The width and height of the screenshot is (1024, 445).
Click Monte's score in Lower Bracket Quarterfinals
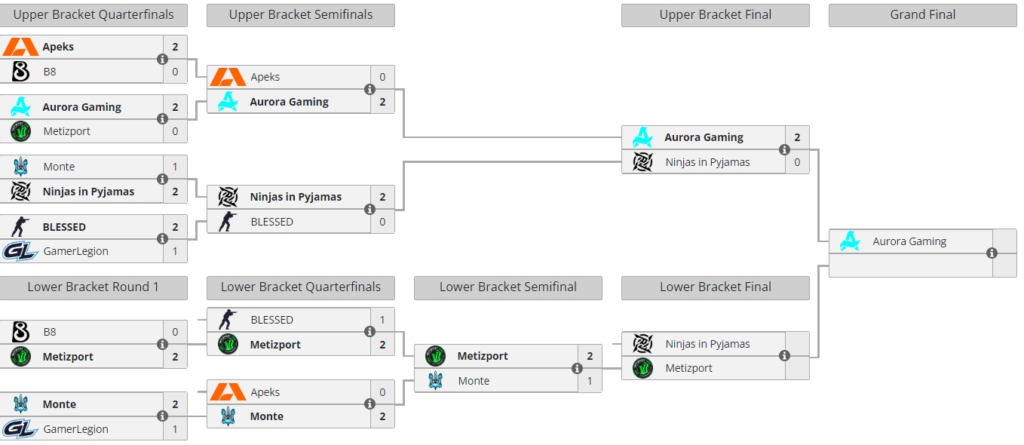point(382,416)
